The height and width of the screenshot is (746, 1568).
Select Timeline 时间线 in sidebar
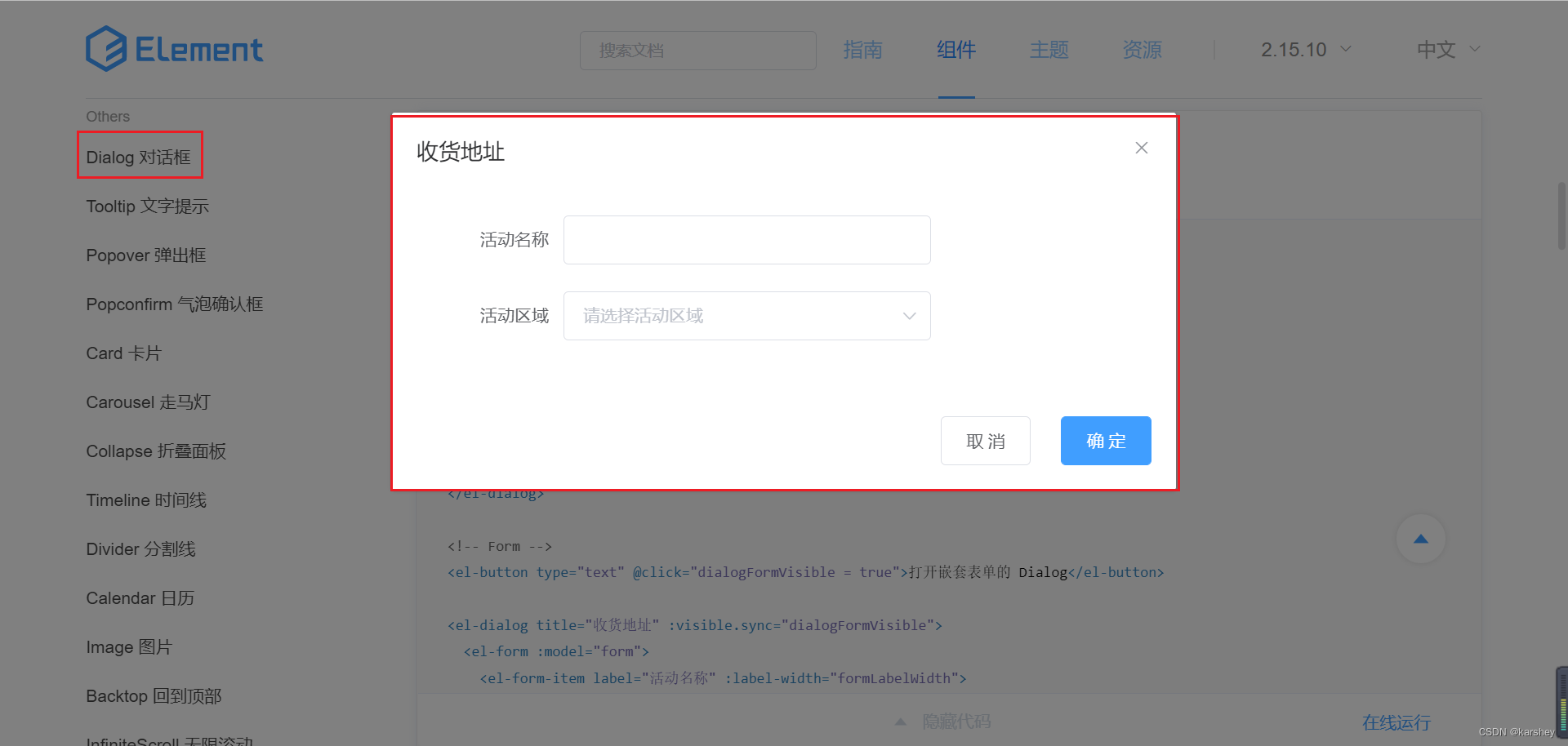tap(146, 500)
